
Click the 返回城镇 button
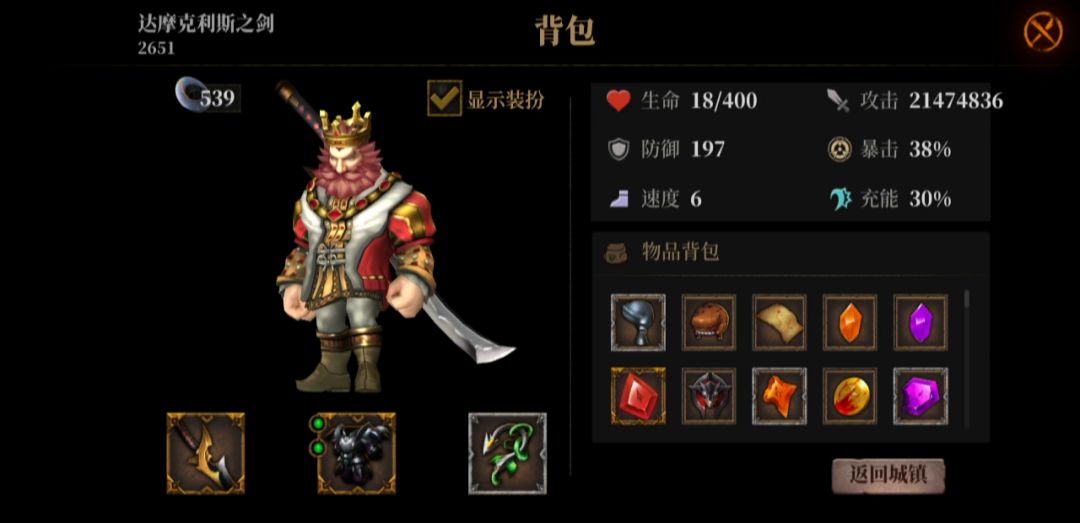[888, 475]
